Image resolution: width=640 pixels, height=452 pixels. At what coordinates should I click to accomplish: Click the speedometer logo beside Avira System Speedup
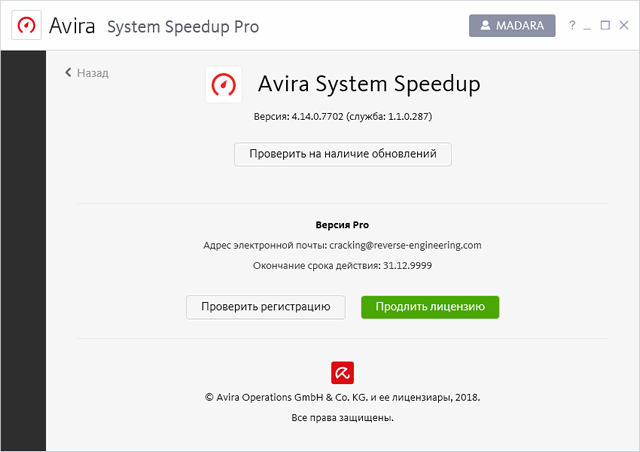click(x=224, y=85)
